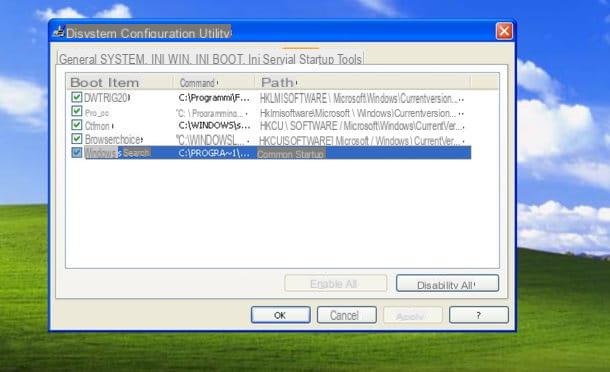610x372 pixels.
Task: Close the System Configuration Utility window
Action: (504, 31)
